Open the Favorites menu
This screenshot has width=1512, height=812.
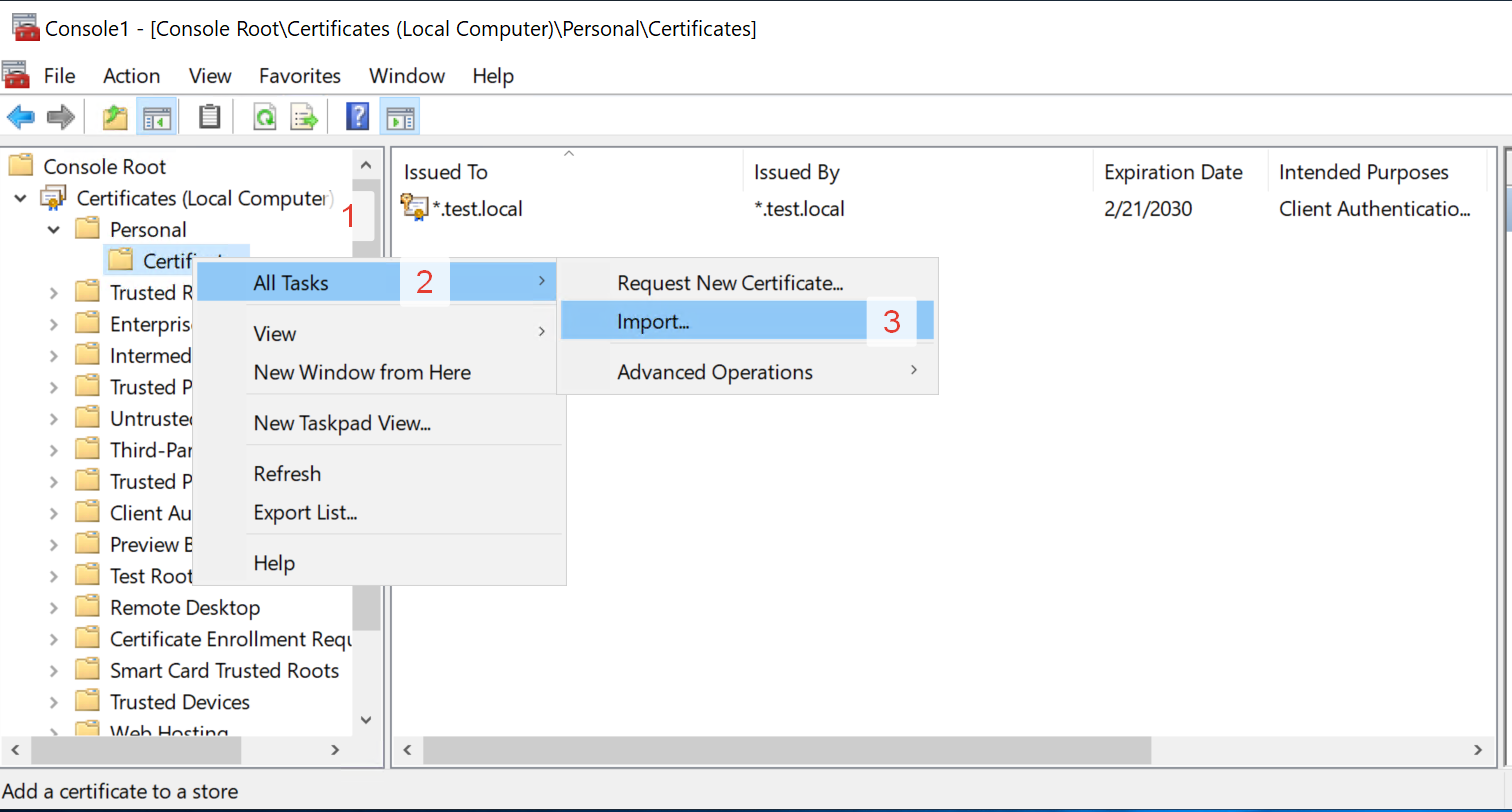(x=300, y=76)
